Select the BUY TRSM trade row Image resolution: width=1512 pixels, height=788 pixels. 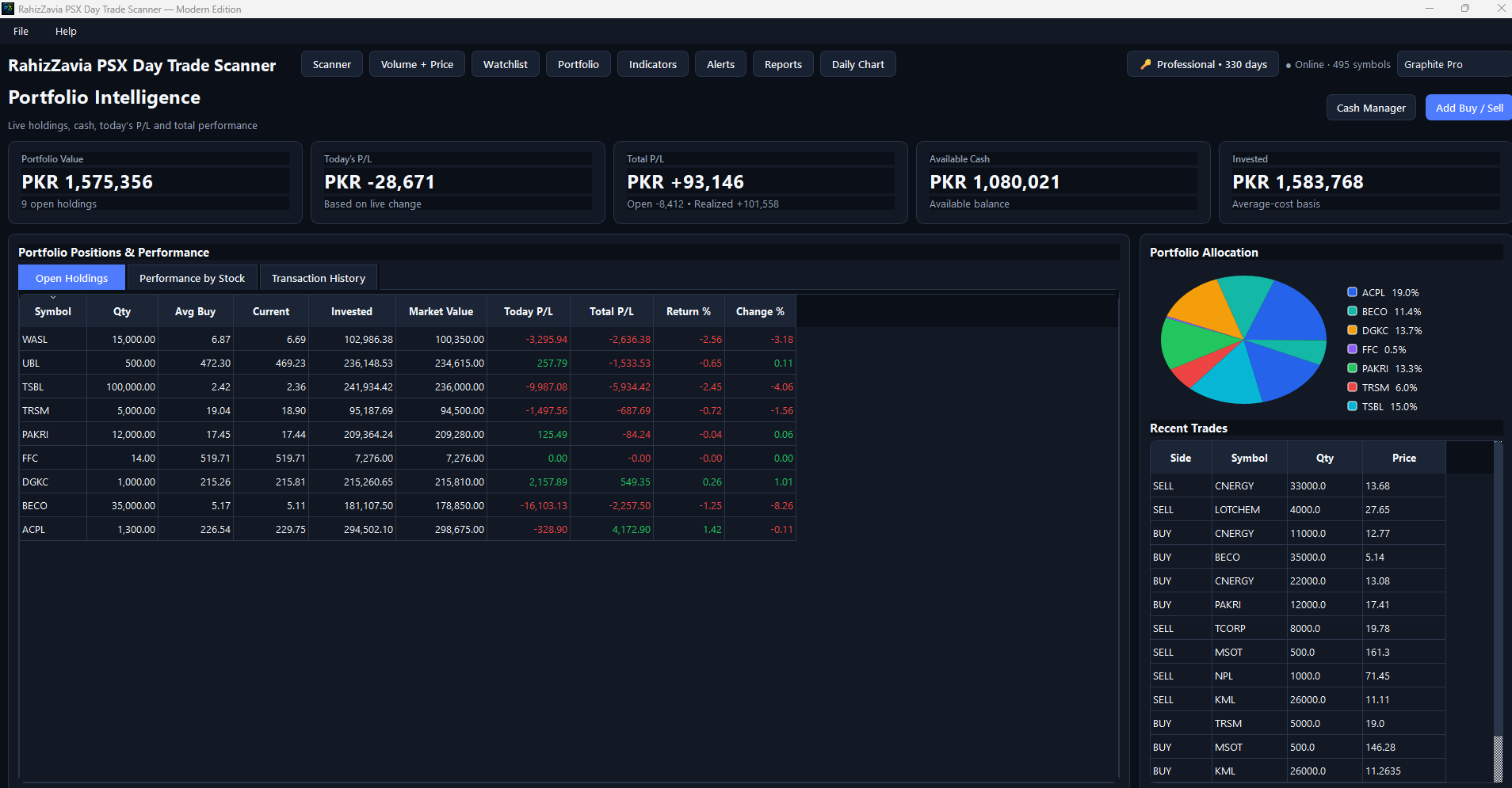click(1298, 723)
